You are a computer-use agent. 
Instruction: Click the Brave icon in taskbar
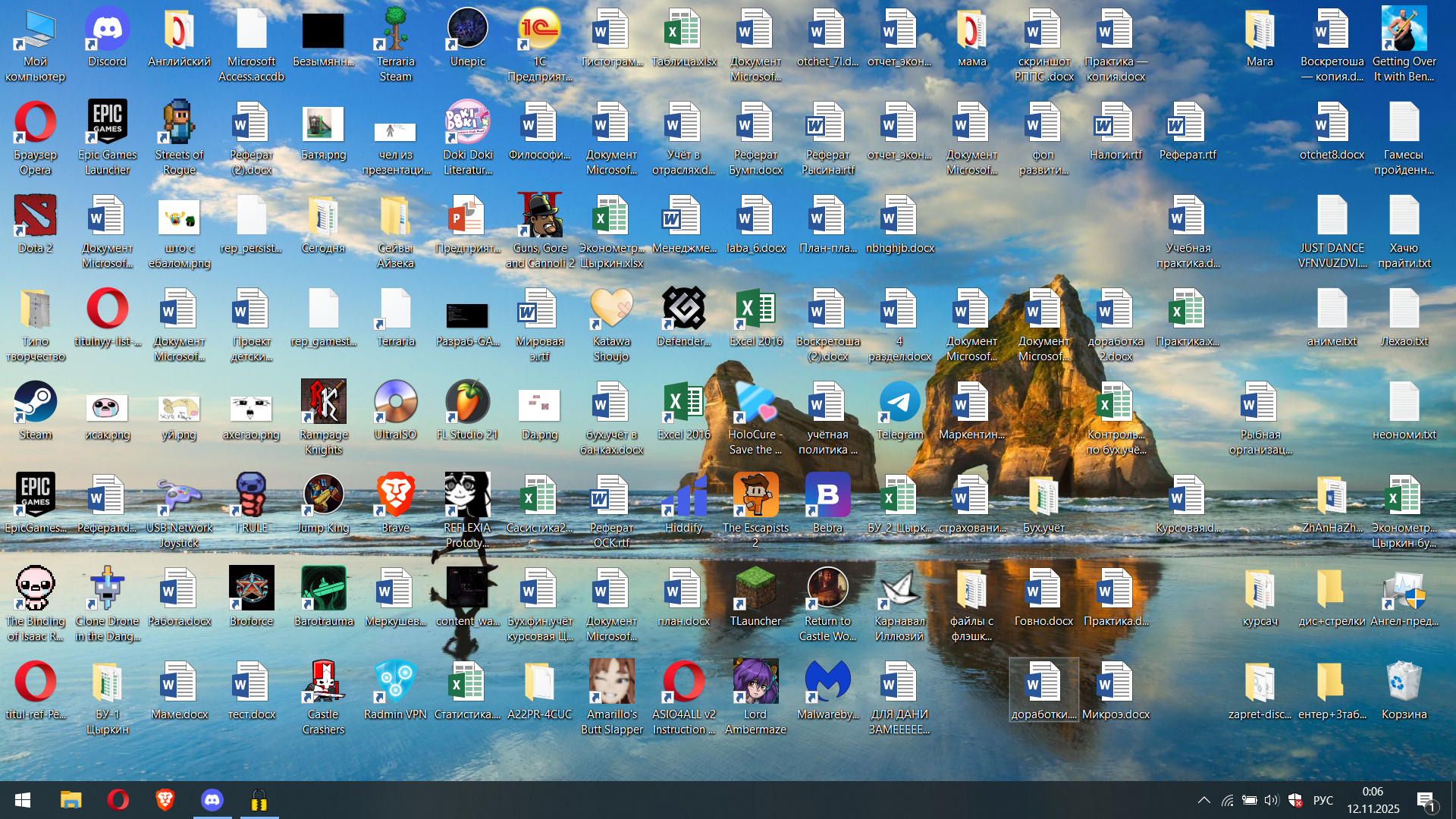[165, 800]
